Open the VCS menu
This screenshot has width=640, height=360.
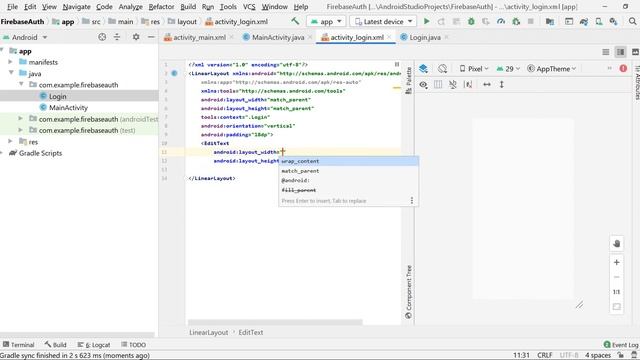point(249,7)
